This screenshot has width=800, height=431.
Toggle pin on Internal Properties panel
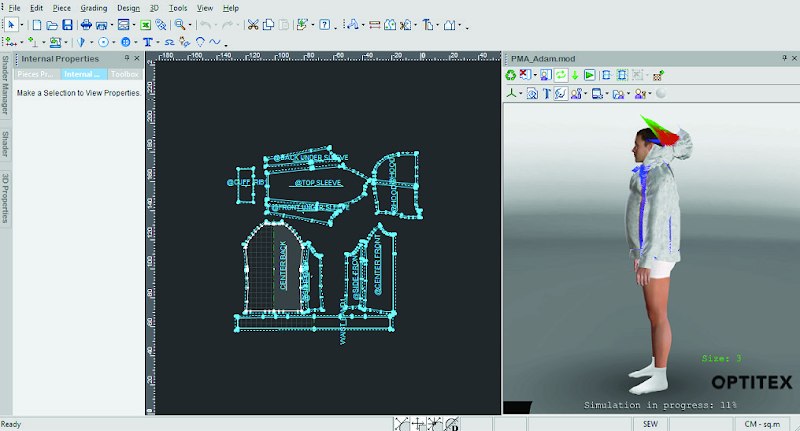point(128,59)
